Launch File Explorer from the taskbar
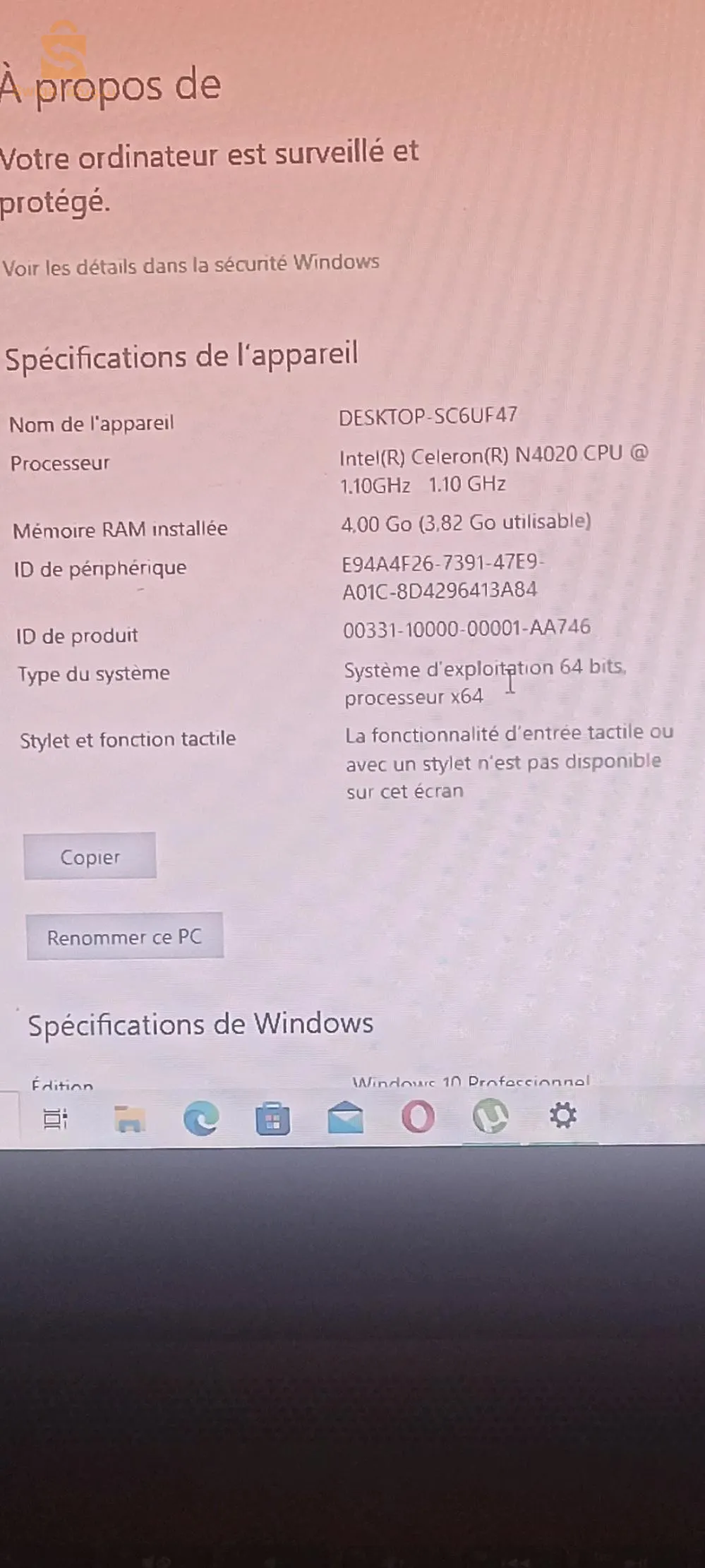Screen dimensions: 705x1568 coord(129,1118)
